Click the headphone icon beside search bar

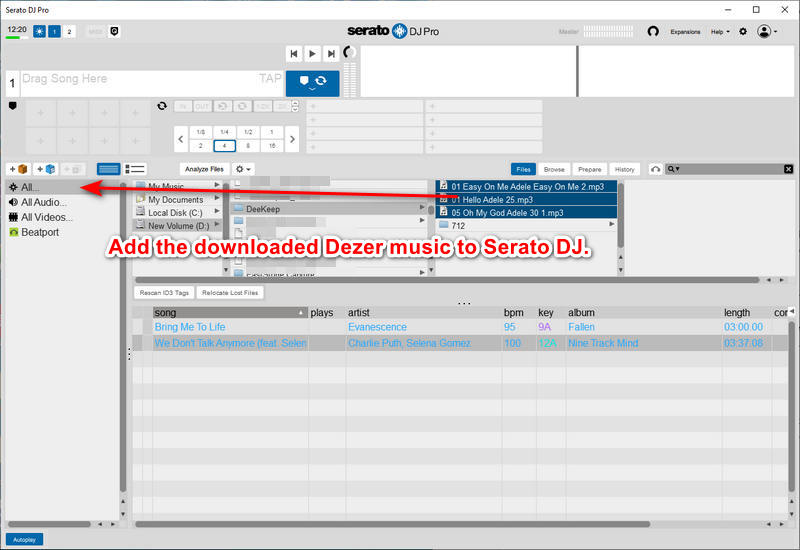pos(655,169)
